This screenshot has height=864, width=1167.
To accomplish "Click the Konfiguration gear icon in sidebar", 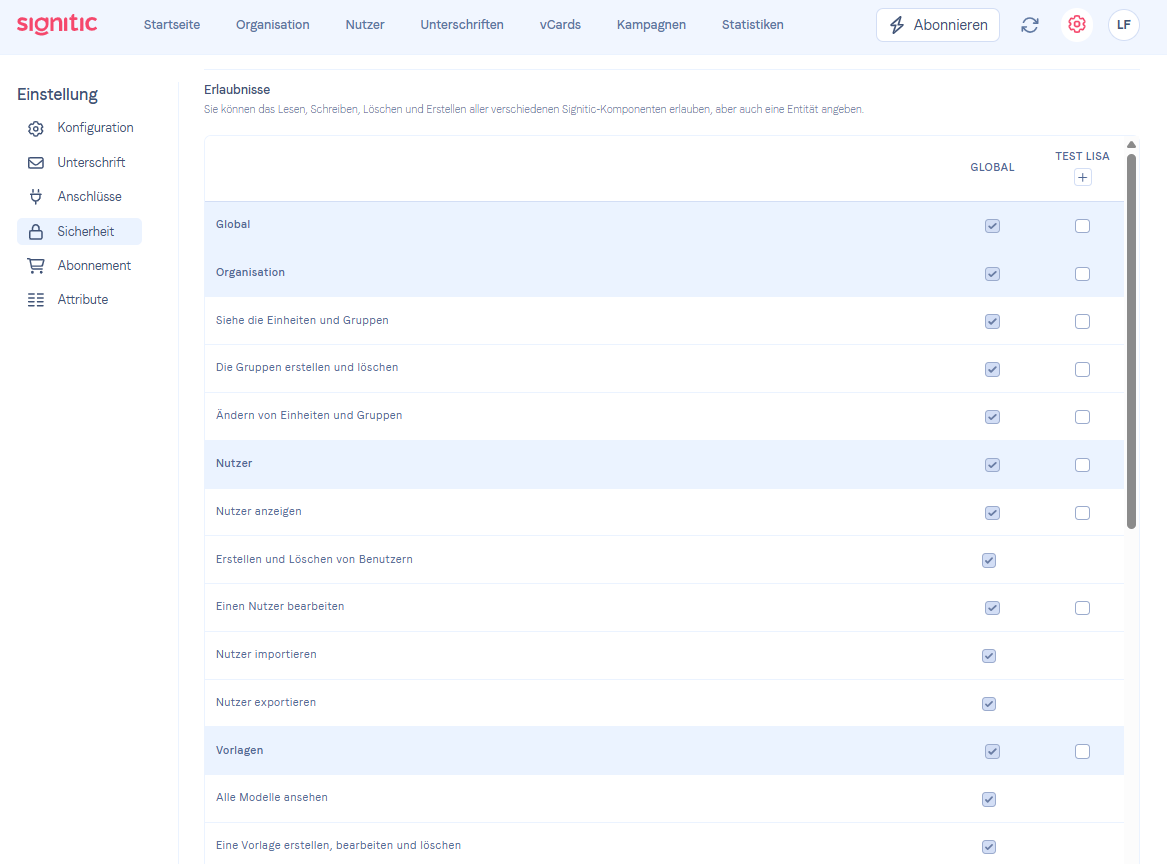I will [x=36, y=128].
